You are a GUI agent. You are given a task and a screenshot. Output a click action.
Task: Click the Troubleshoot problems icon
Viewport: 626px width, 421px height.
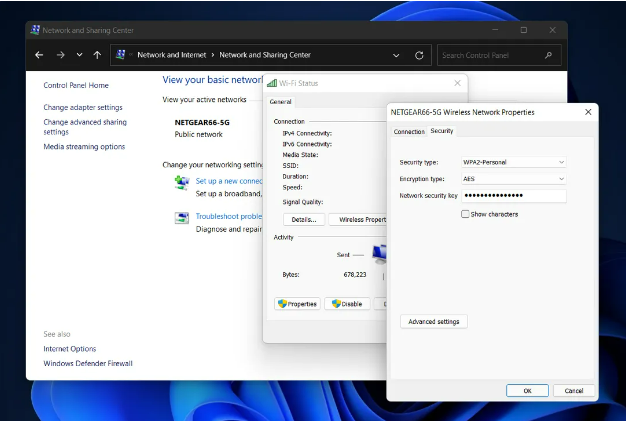click(181, 217)
